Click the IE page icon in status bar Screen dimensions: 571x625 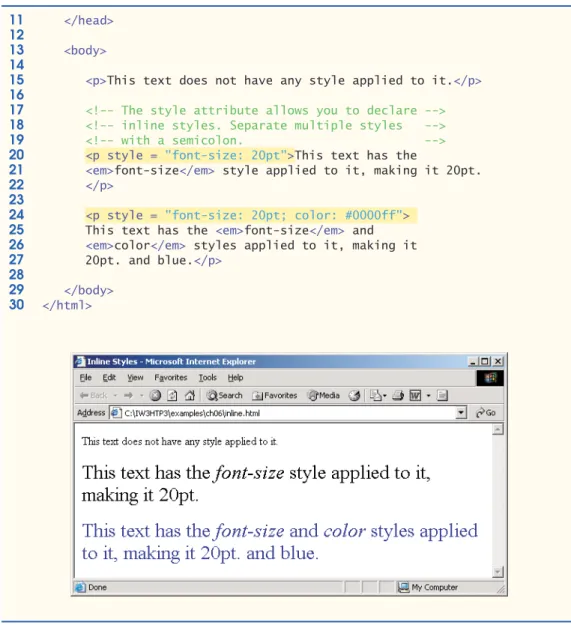pos(80,587)
